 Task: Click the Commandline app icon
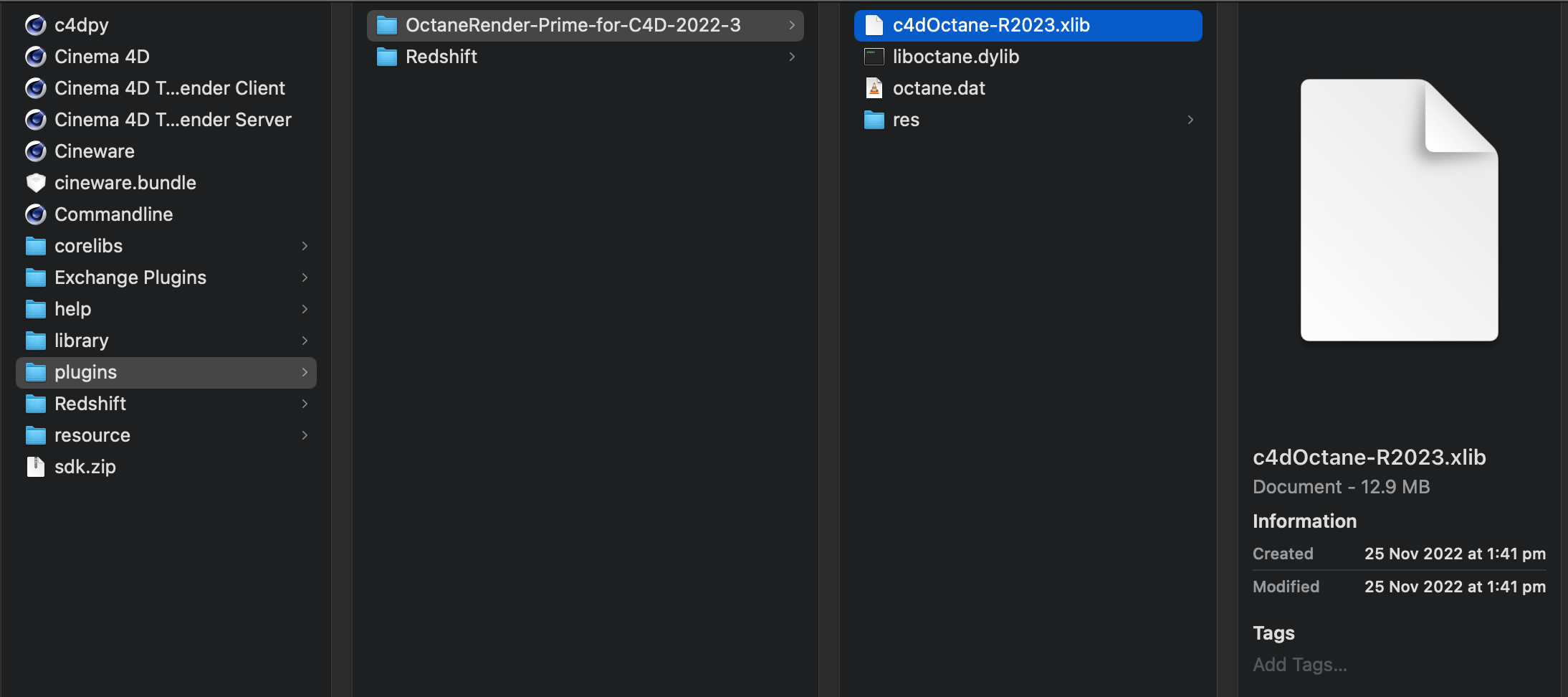click(35, 214)
